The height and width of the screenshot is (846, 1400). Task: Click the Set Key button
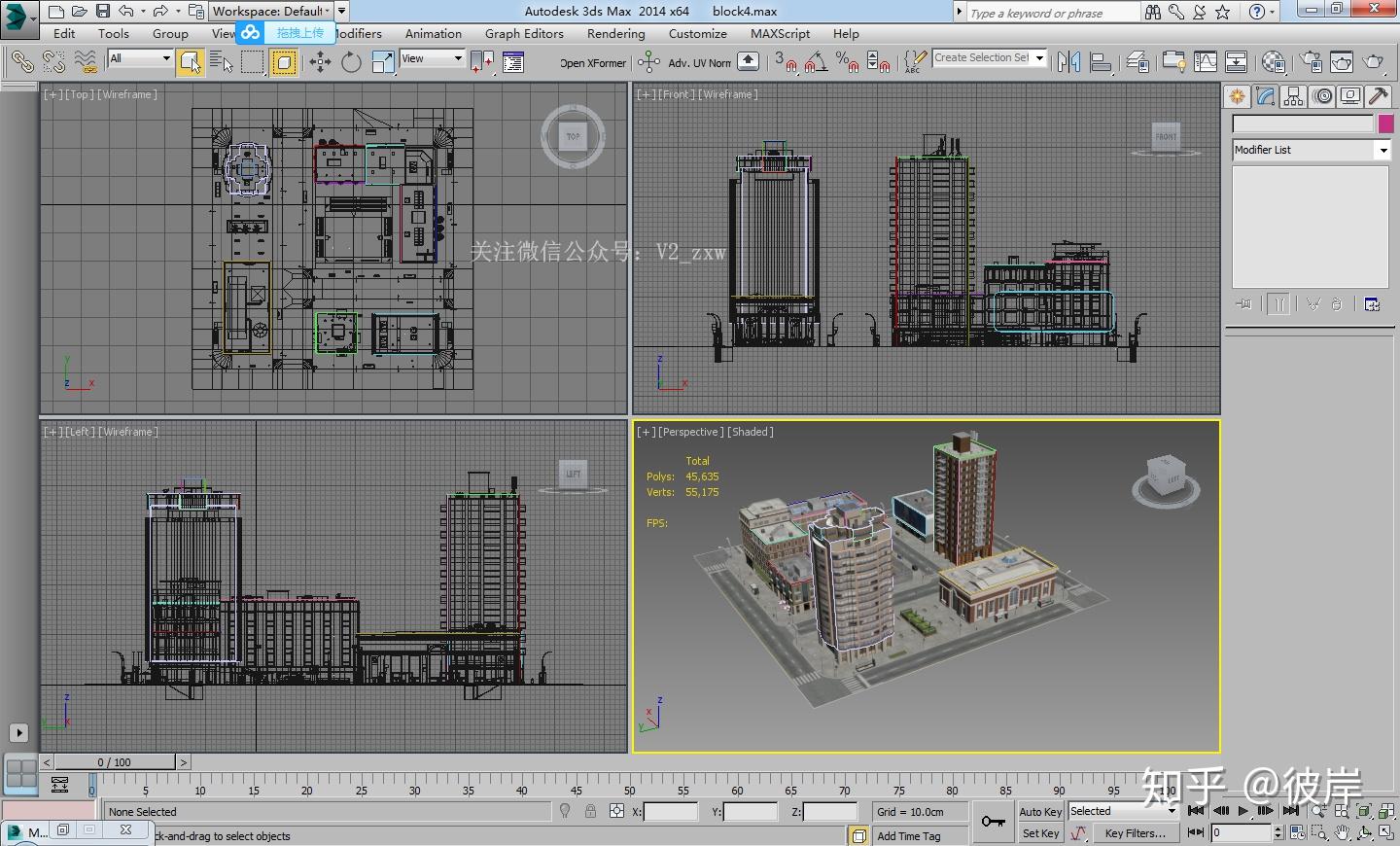1040,833
